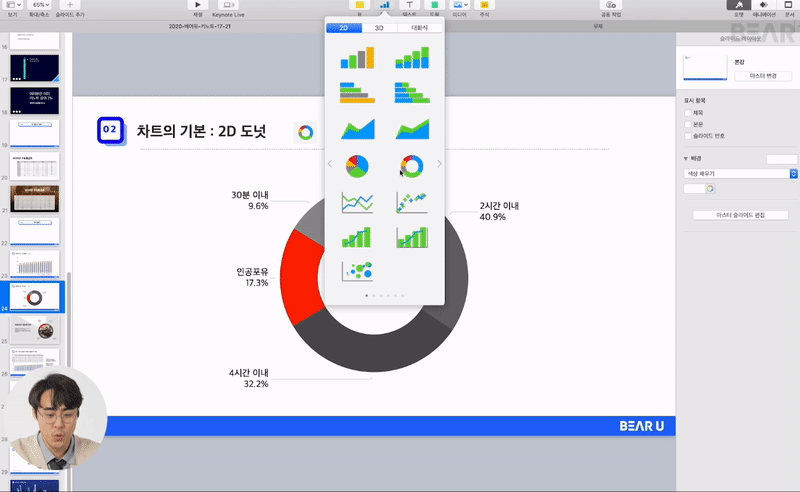Insert a 2D donut chart
Screen dimensions: 800x492
click(x=412, y=166)
